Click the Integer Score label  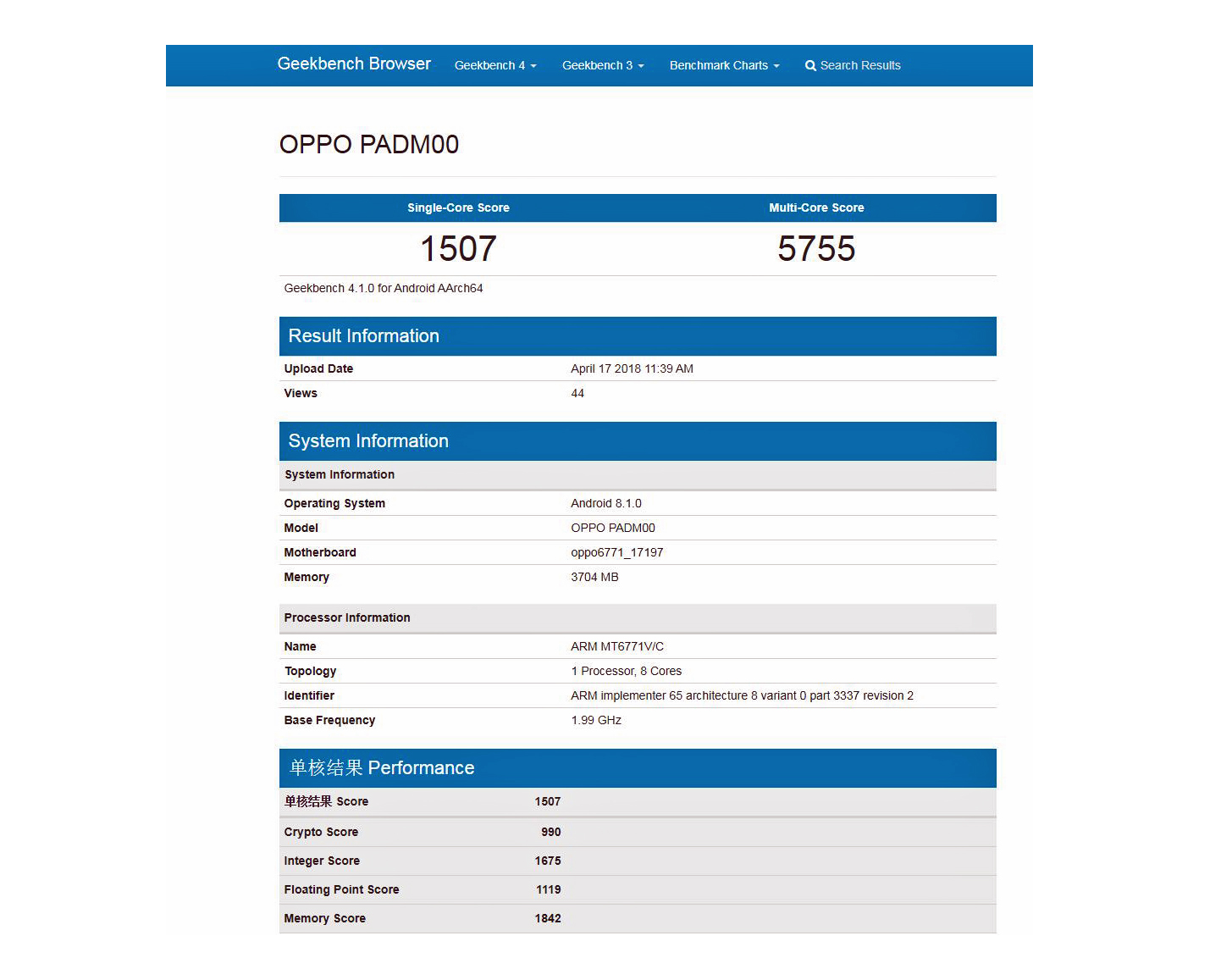[322, 861]
